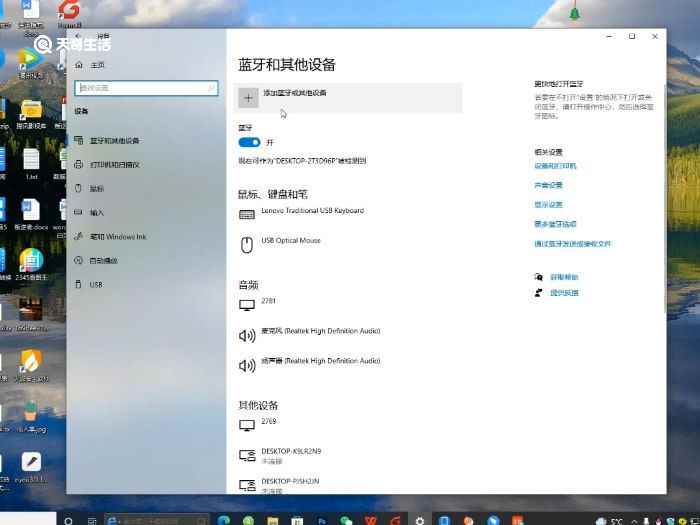Select the Lenovo Traditional USB Keyboard device
This screenshot has width=700, height=525.
tap(312, 210)
